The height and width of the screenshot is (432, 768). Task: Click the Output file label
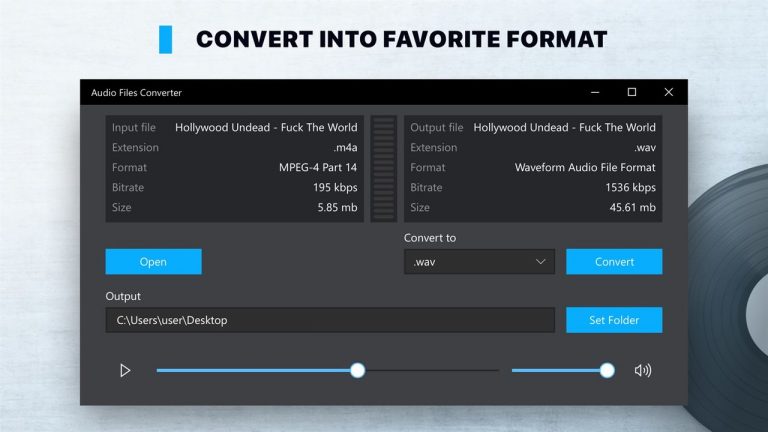click(x=436, y=127)
